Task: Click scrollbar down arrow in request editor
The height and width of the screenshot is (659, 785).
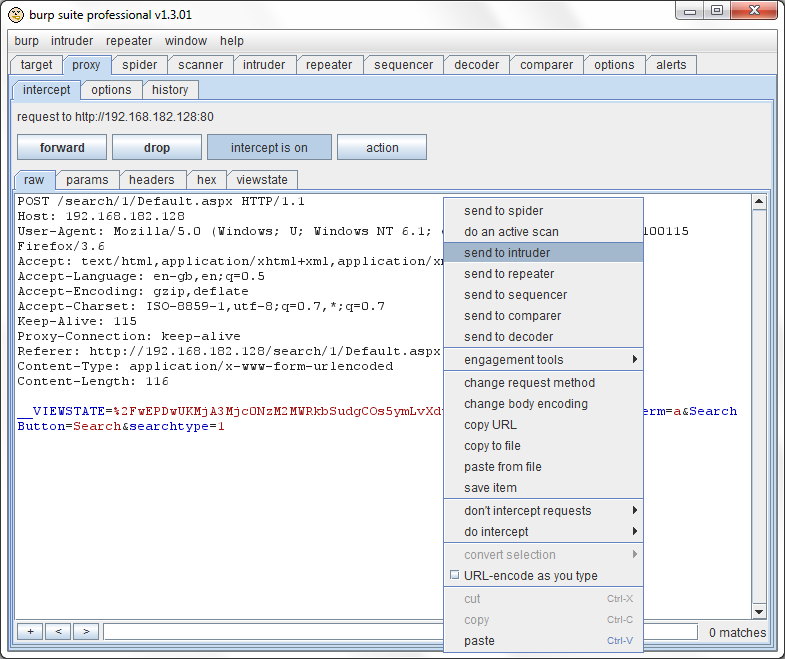Action: pyautogui.click(x=759, y=611)
